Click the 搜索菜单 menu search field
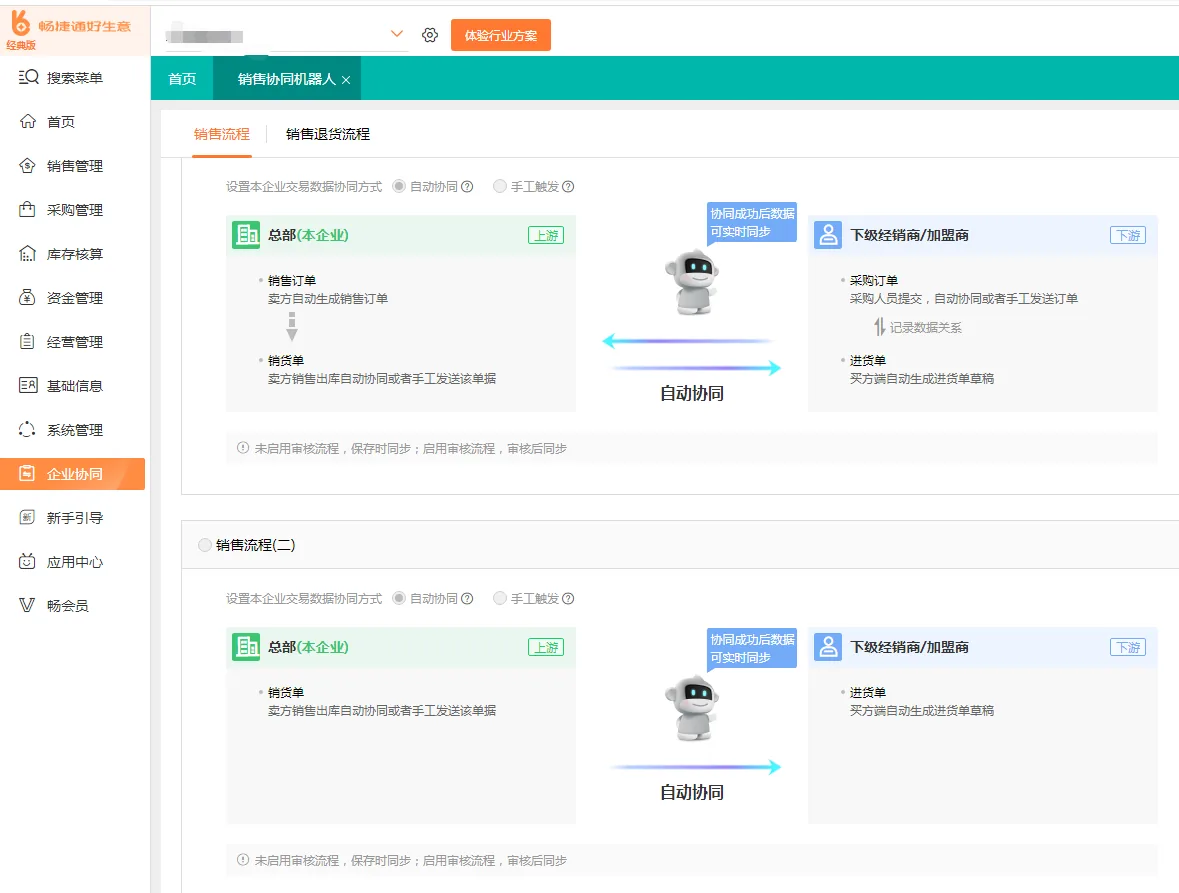Screen dimensions: 1179x893 tap(73, 77)
